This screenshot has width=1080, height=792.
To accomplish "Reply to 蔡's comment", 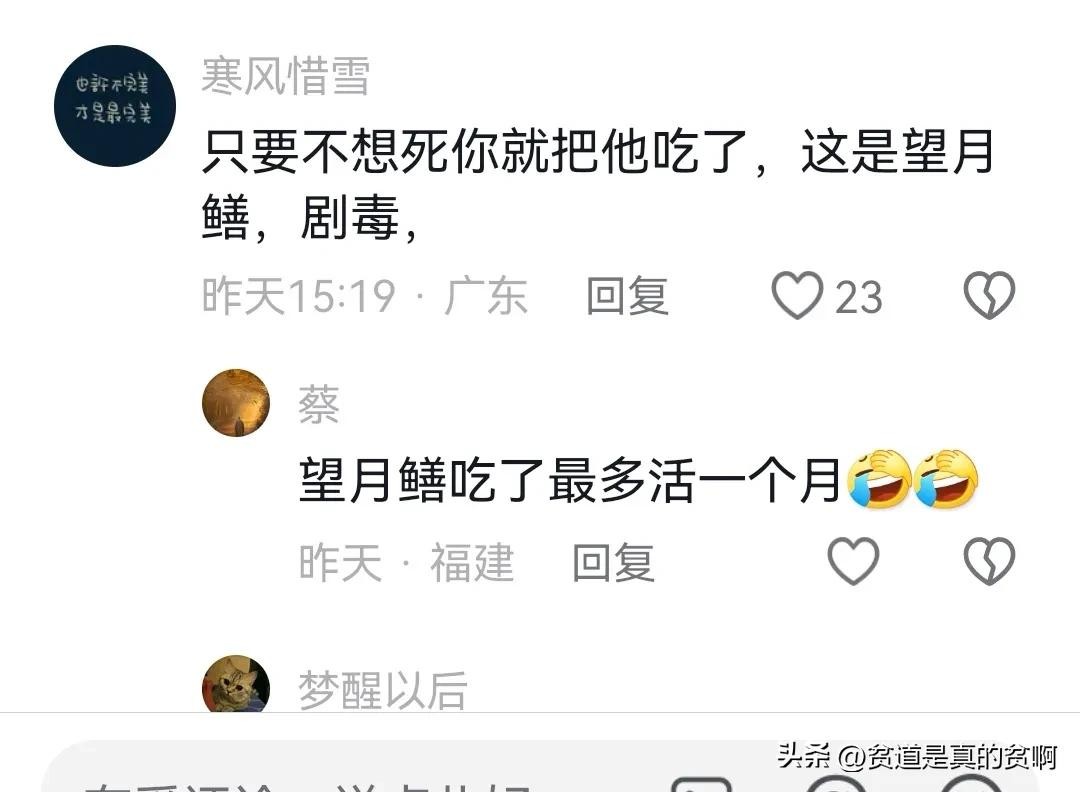I will point(613,562).
